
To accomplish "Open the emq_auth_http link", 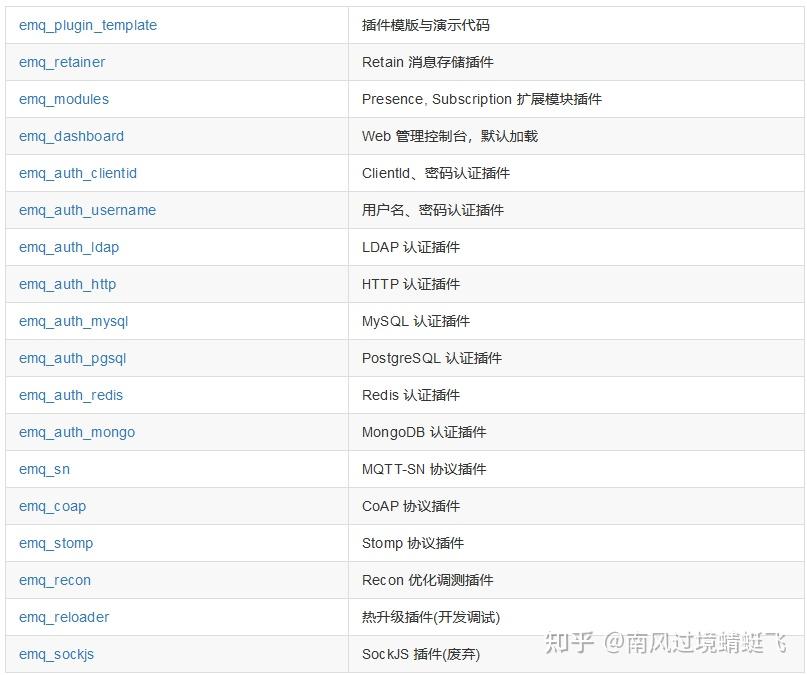I will [x=67, y=285].
